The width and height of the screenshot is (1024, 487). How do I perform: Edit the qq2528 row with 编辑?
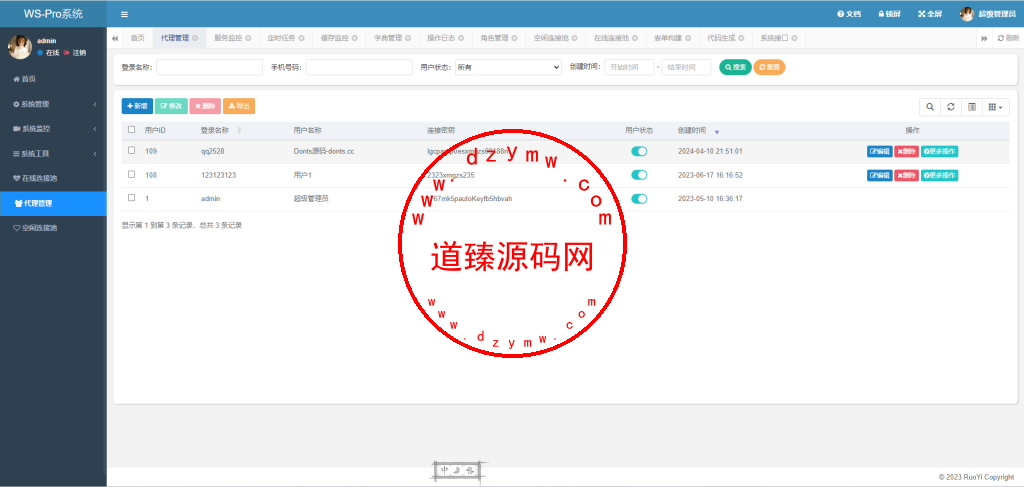879,151
